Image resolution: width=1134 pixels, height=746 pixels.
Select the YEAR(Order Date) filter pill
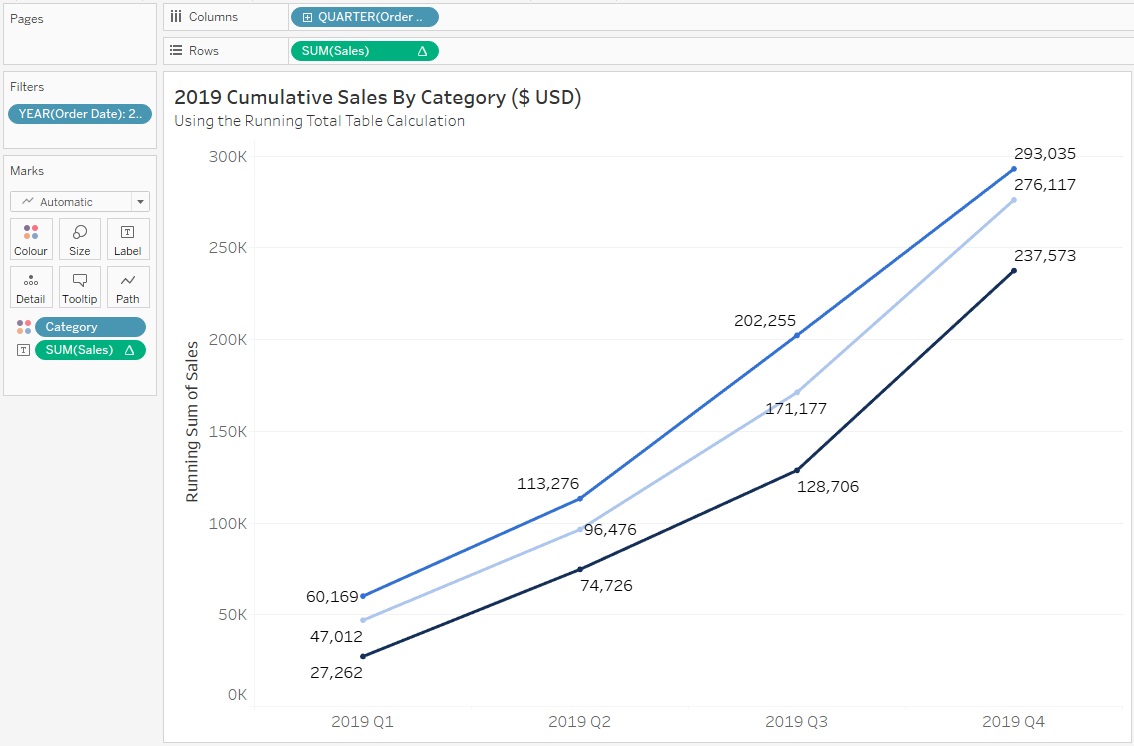80,114
